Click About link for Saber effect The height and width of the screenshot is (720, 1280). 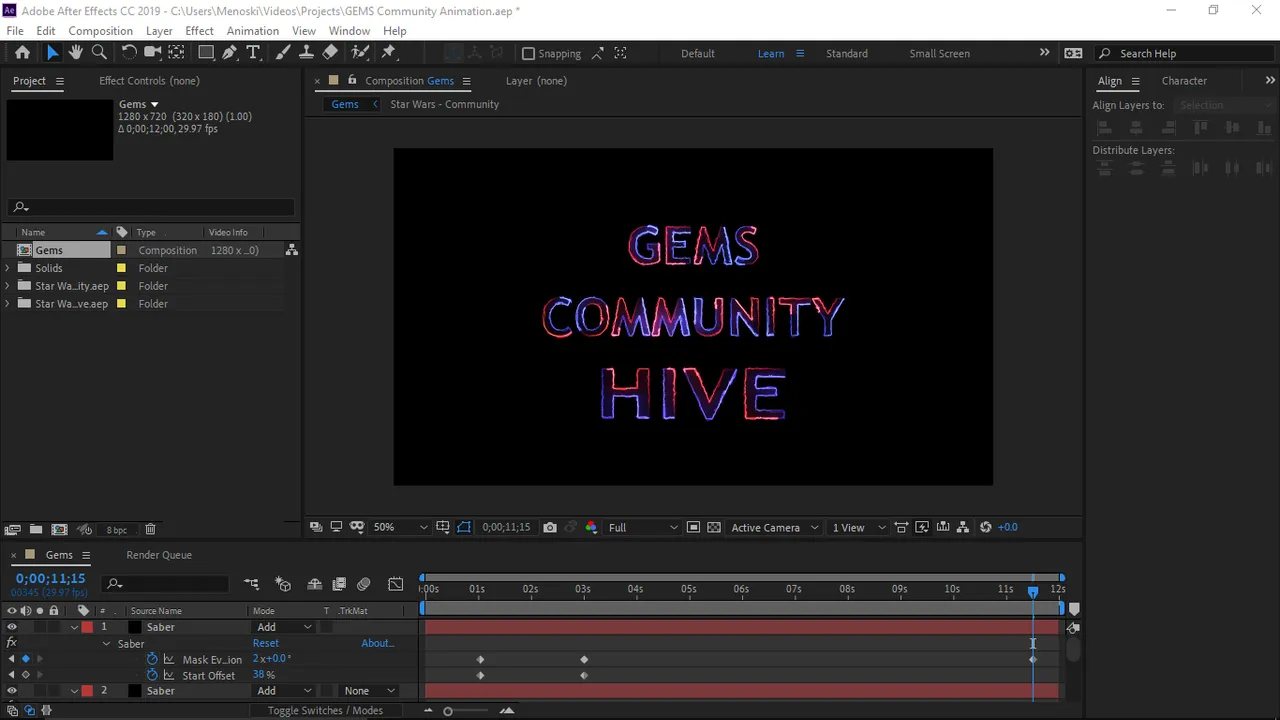point(378,643)
